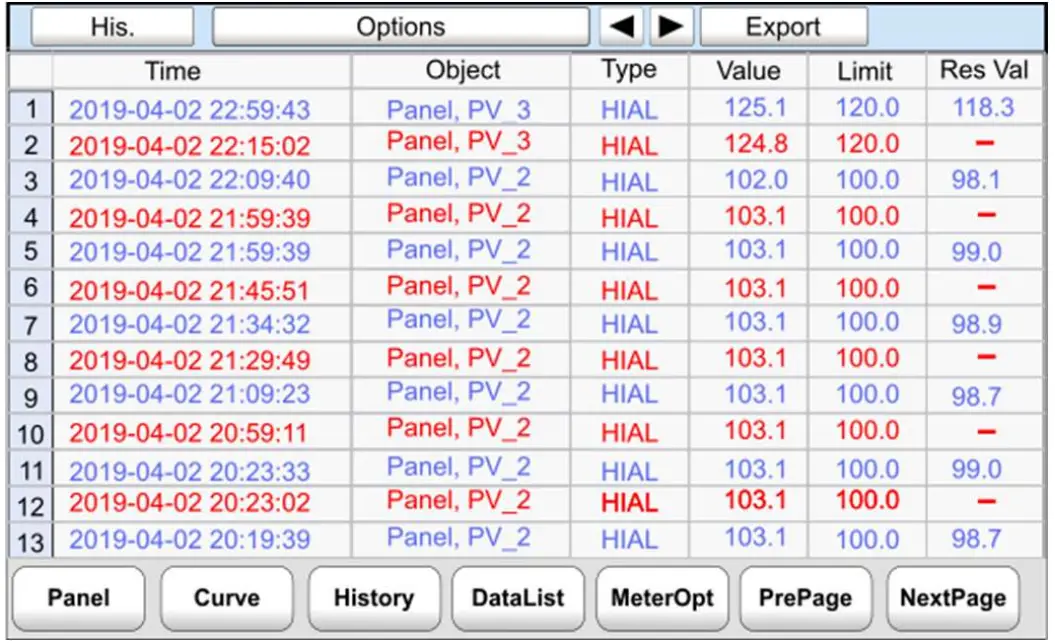The height and width of the screenshot is (643, 1055).
Task: Export the alarm list
Action: (783, 27)
